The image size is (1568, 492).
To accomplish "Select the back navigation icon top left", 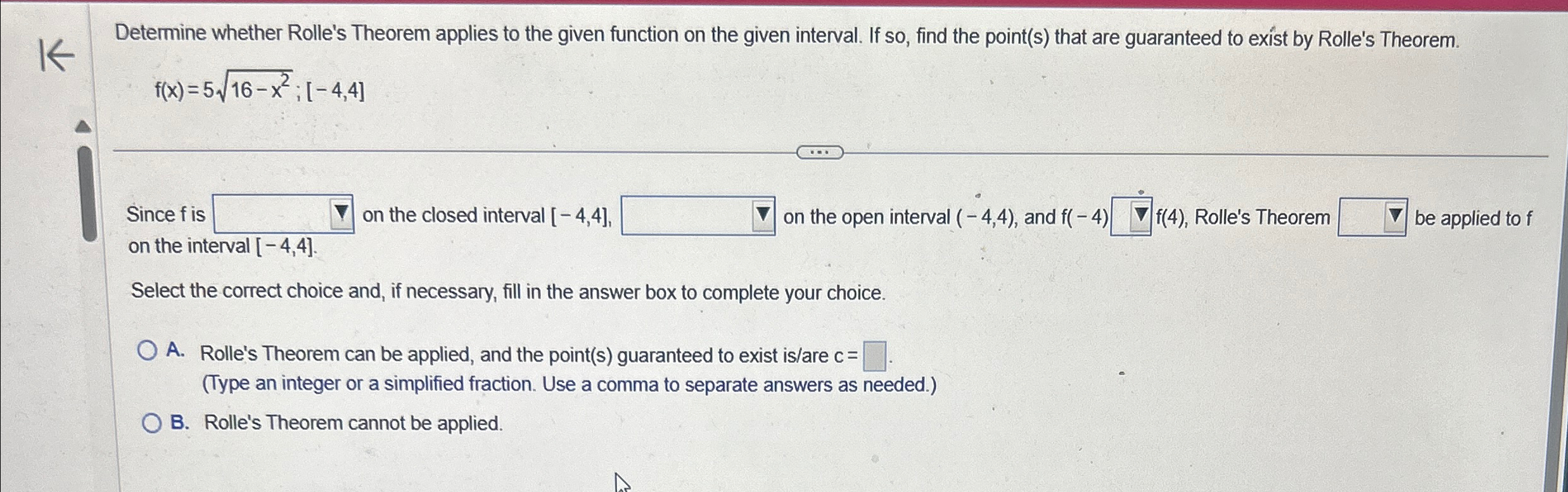I will point(57,54).
